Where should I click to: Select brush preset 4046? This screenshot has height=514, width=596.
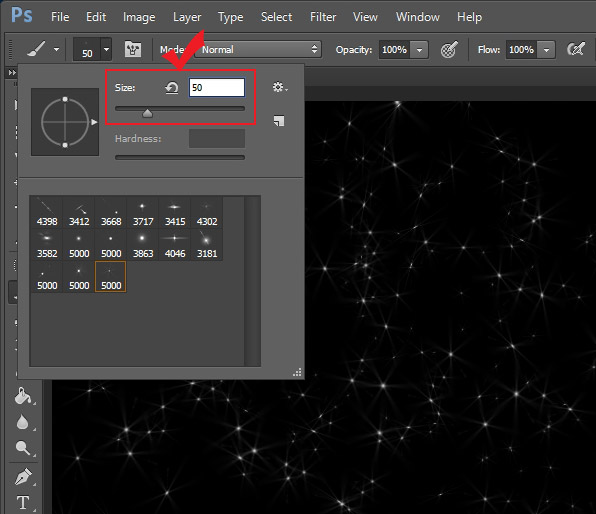[x=174, y=244]
